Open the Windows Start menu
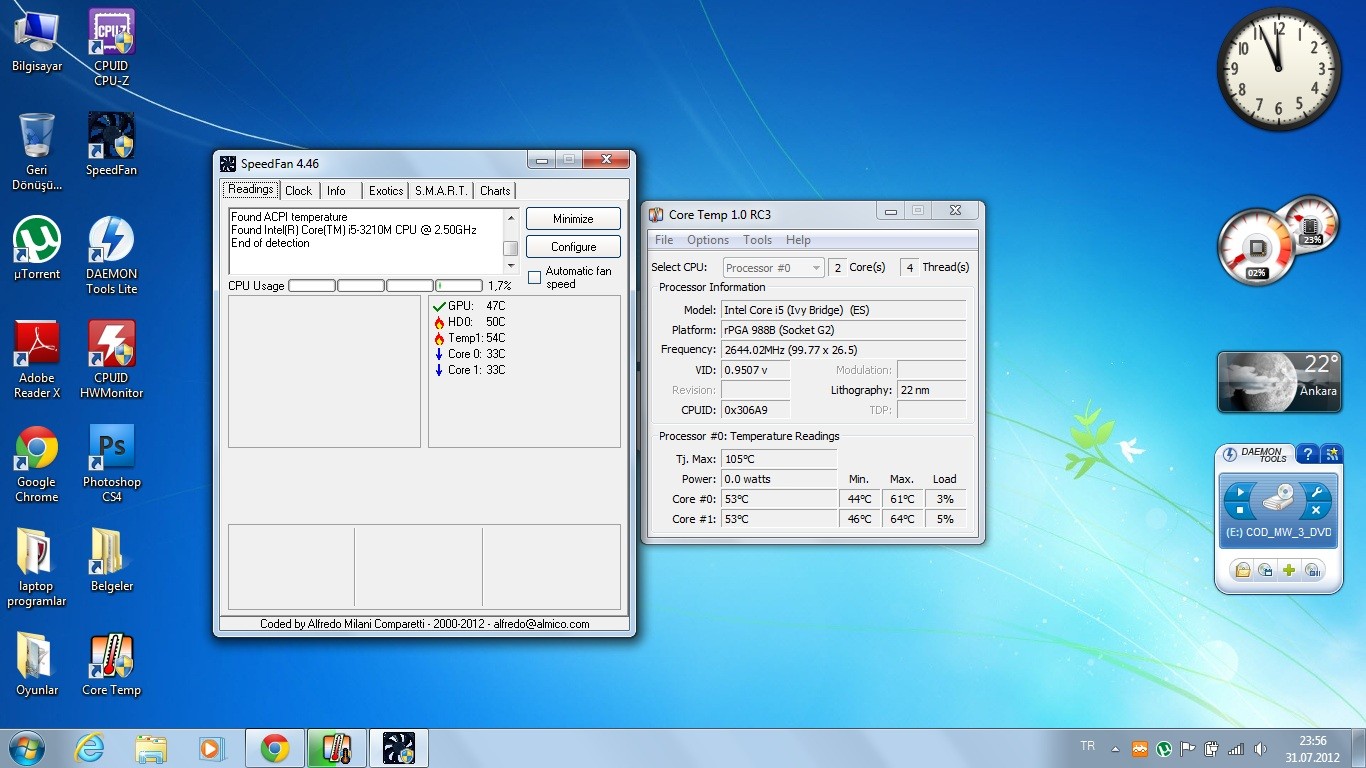Screen dimensions: 1366x768 [x=27, y=748]
